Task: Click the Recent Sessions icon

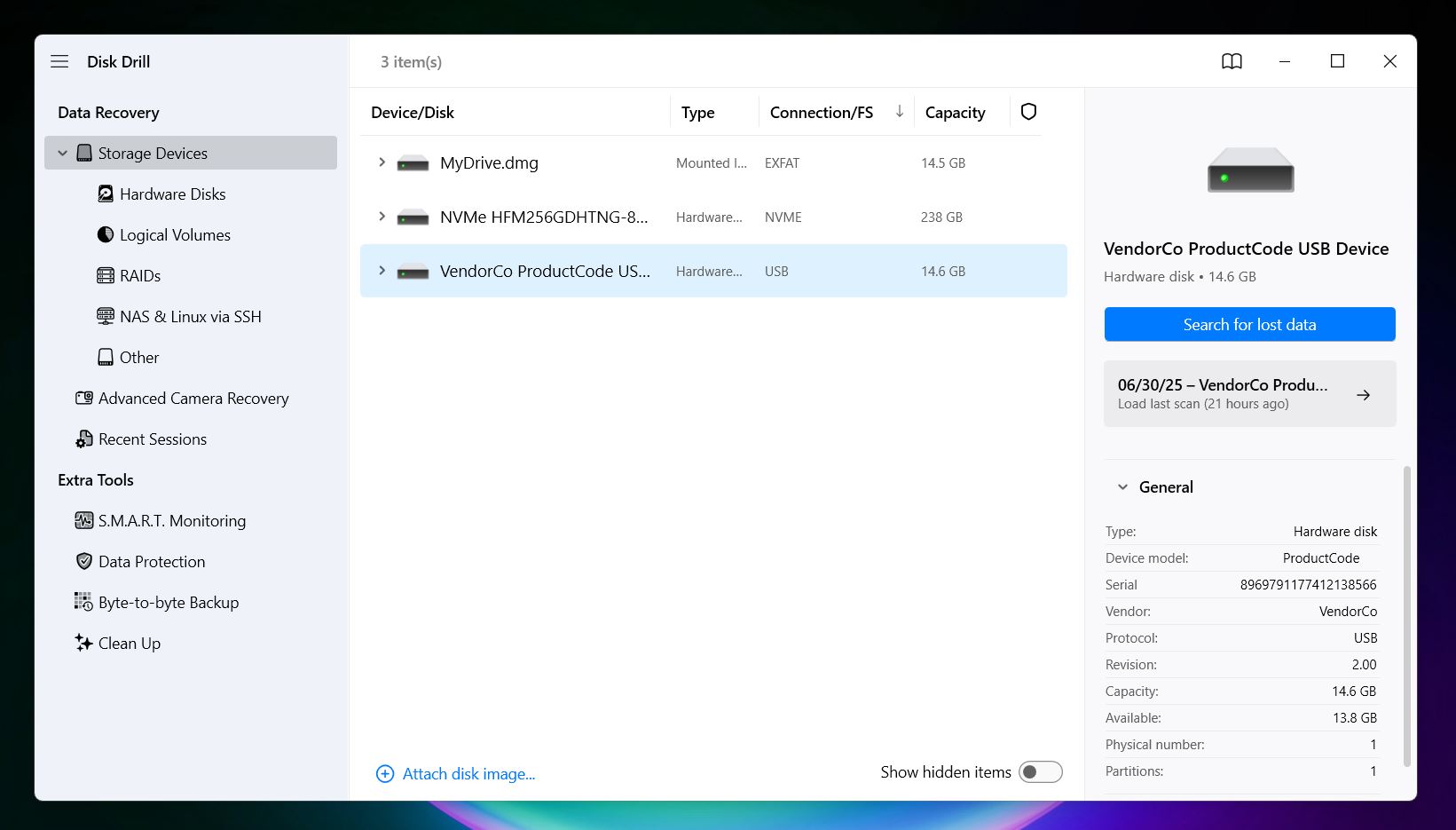Action: 84,439
